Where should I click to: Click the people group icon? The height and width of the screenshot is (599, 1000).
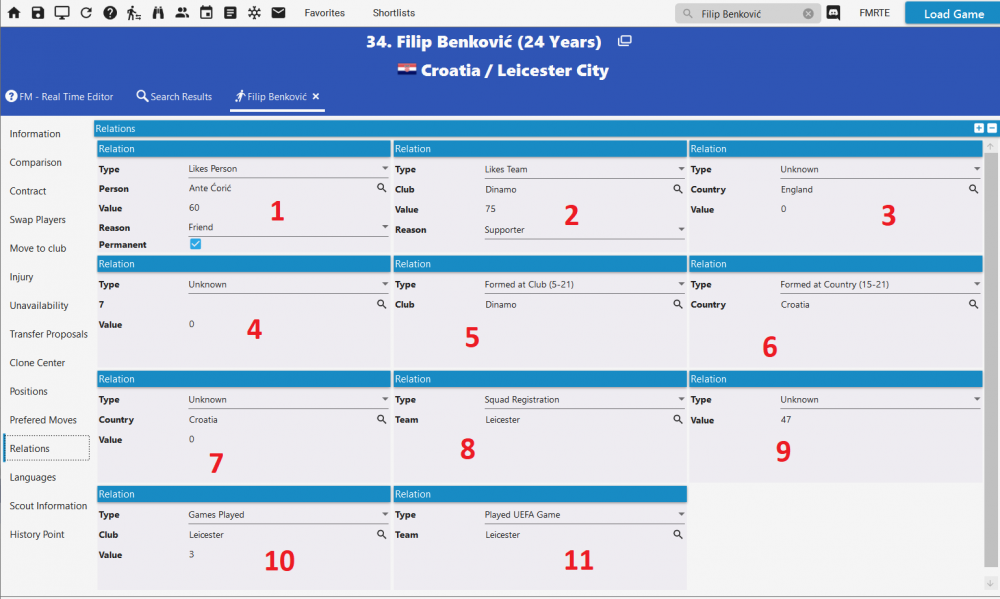click(182, 13)
